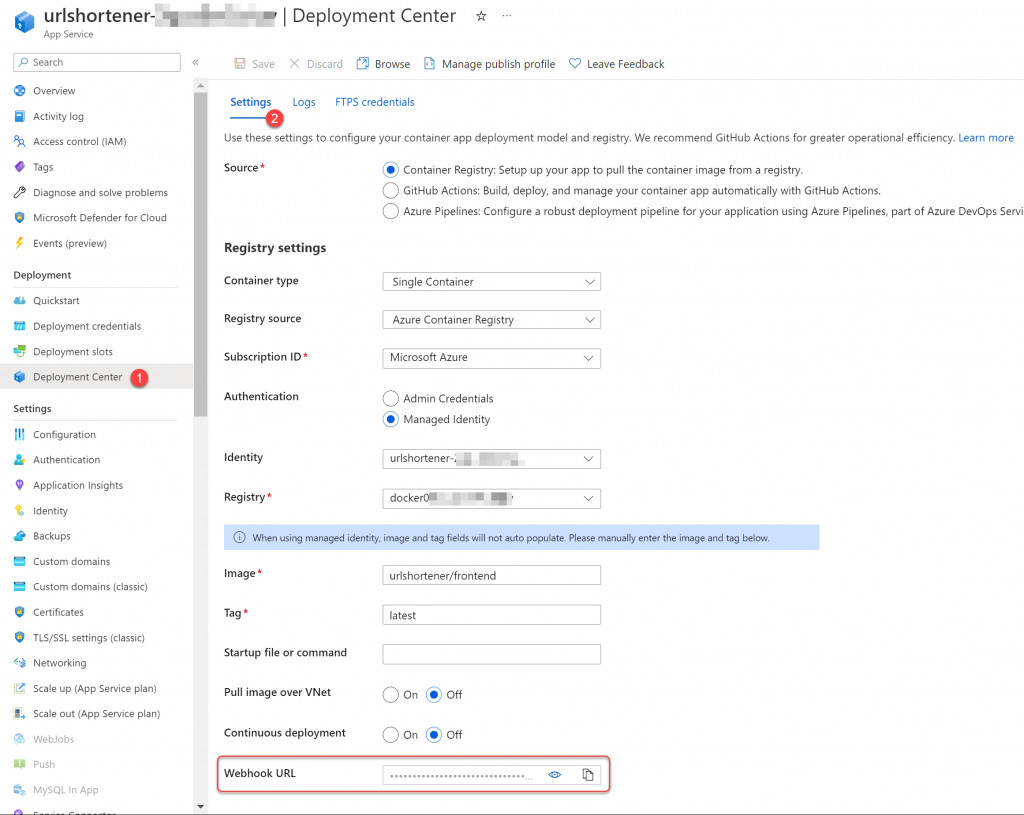Click the sidebar Search box
1024x815 pixels.
click(97, 62)
